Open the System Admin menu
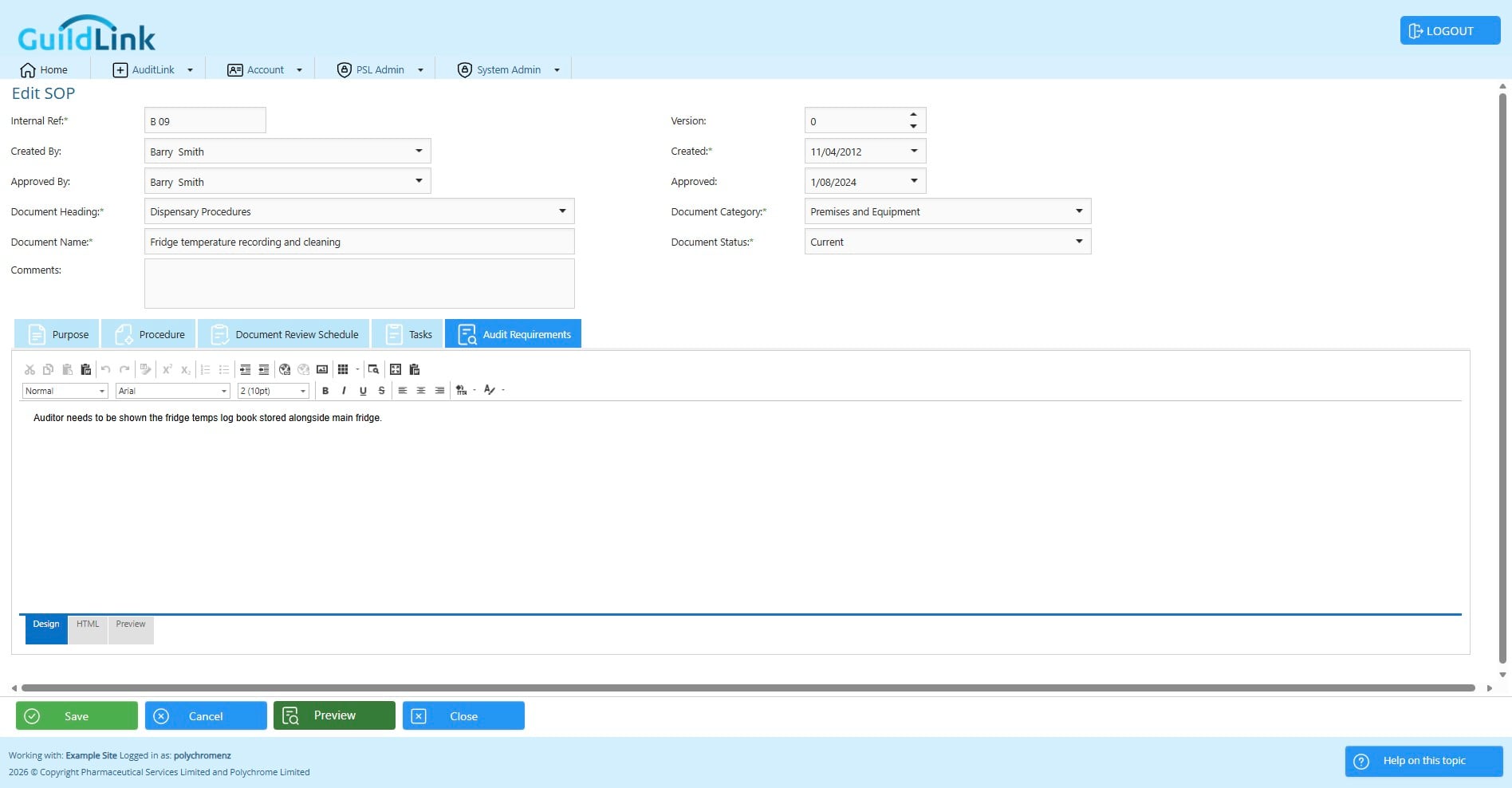This screenshot has height=788, width=1512. point(508,70)
